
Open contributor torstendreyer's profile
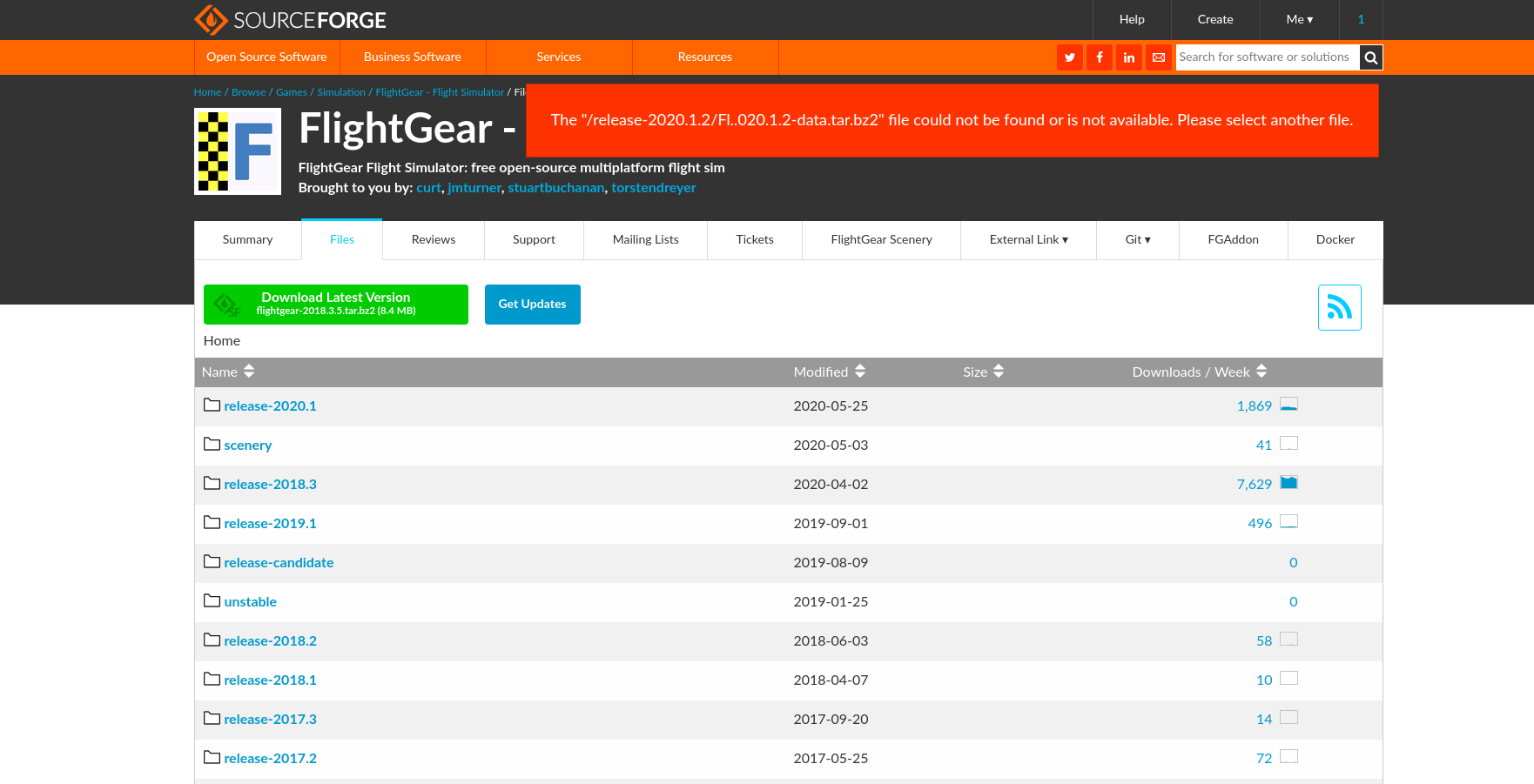(x=654, y=188)
